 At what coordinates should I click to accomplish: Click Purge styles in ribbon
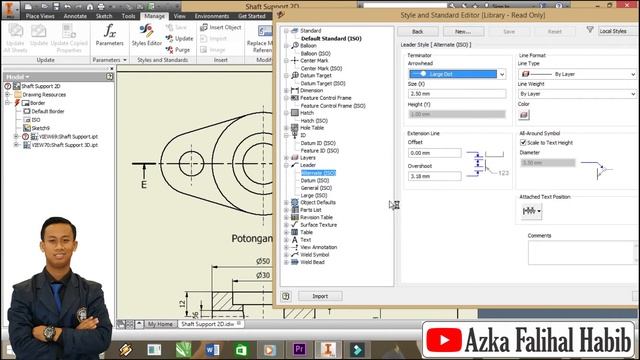[x=178, y=50]
